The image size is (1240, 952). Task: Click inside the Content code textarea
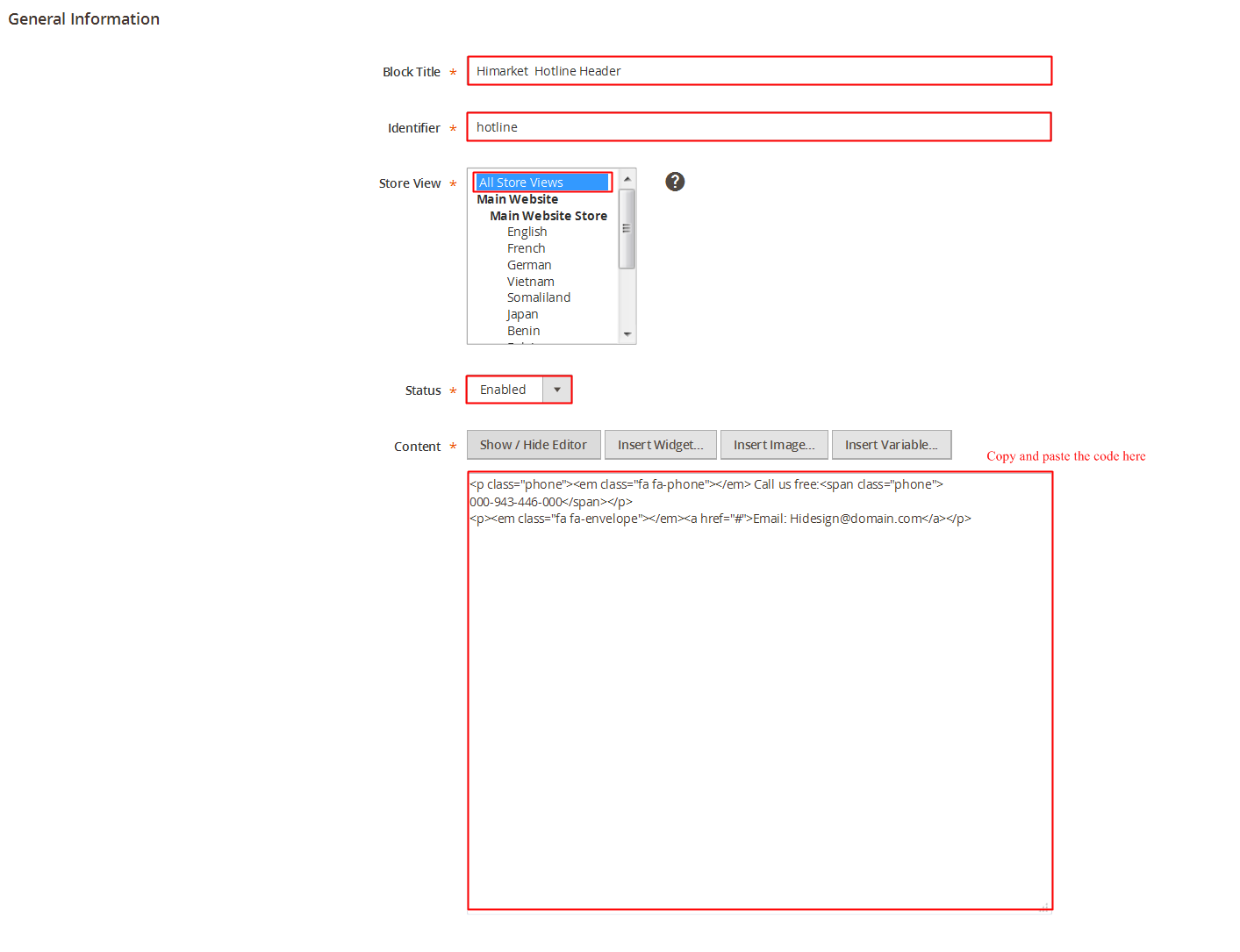tap(759, 702)
